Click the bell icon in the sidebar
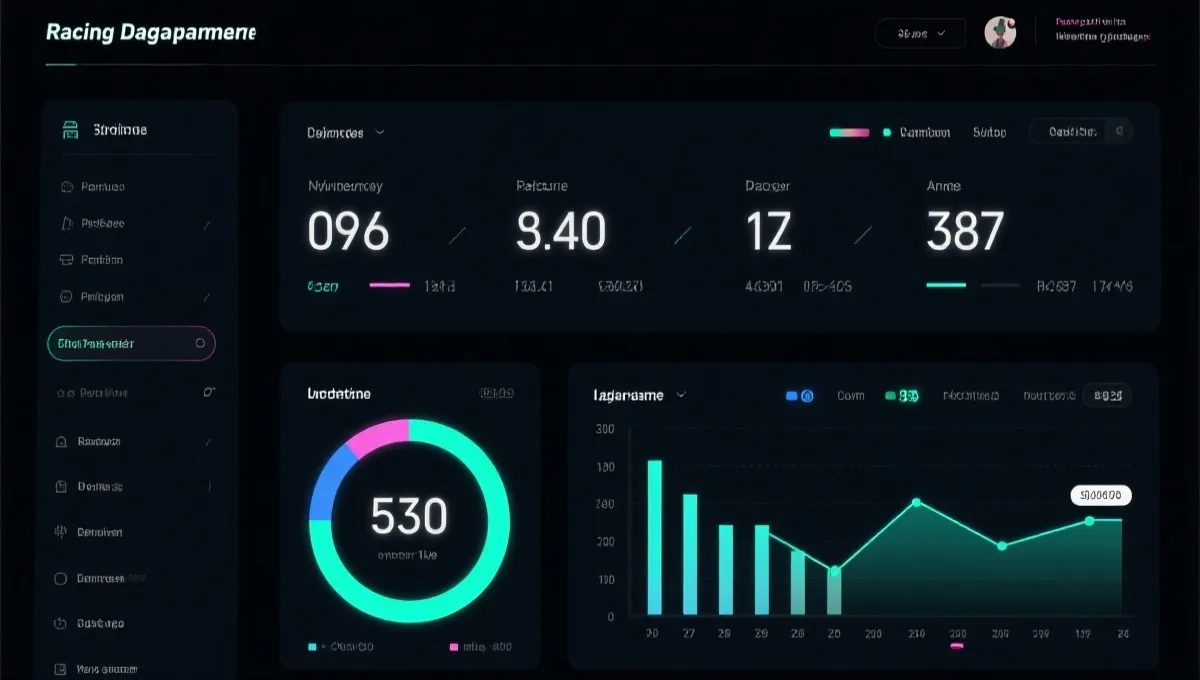 [60, 441]
